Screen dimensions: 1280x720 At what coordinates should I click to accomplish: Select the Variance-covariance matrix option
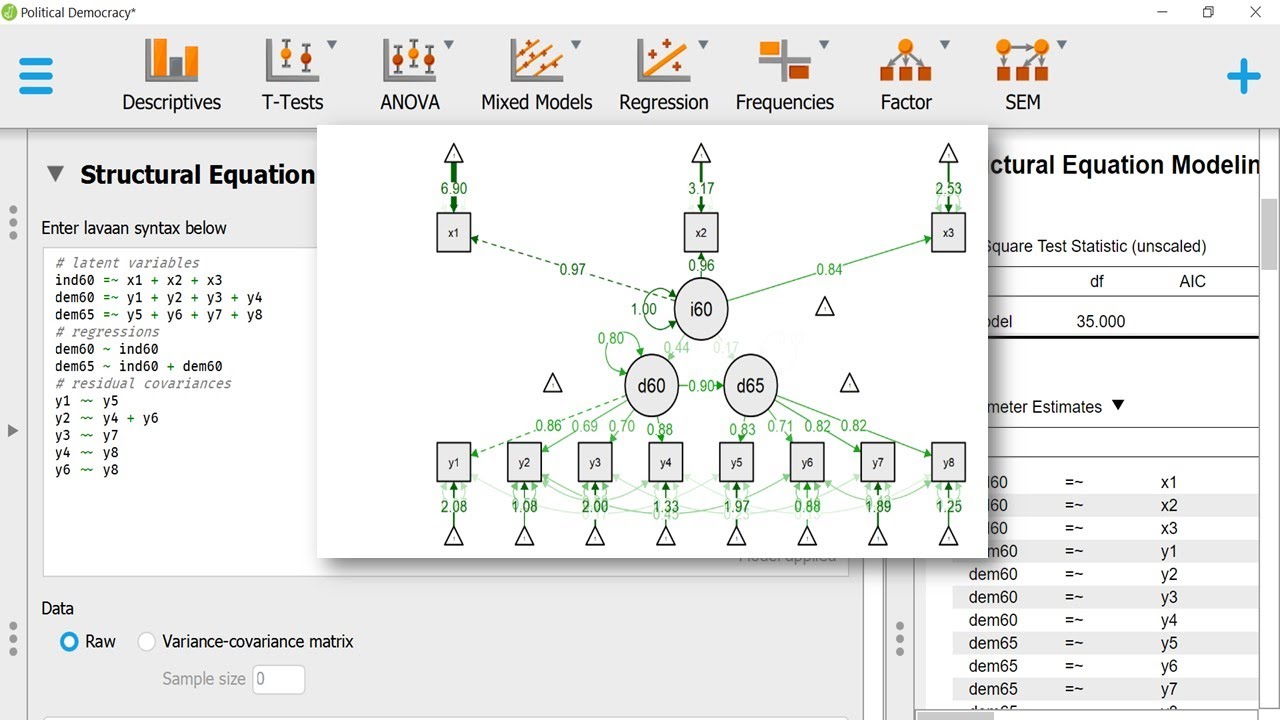pos(147,642)
